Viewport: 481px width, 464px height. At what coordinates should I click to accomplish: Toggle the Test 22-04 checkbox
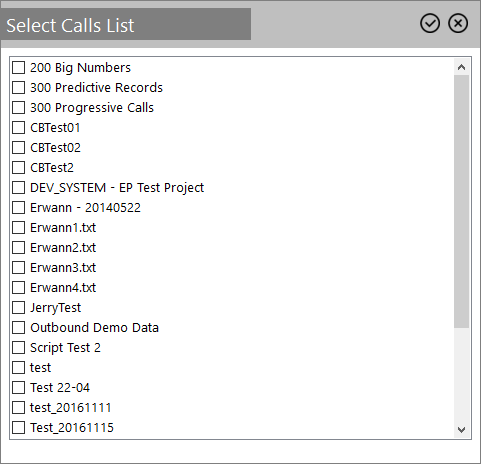pos(18,387)
